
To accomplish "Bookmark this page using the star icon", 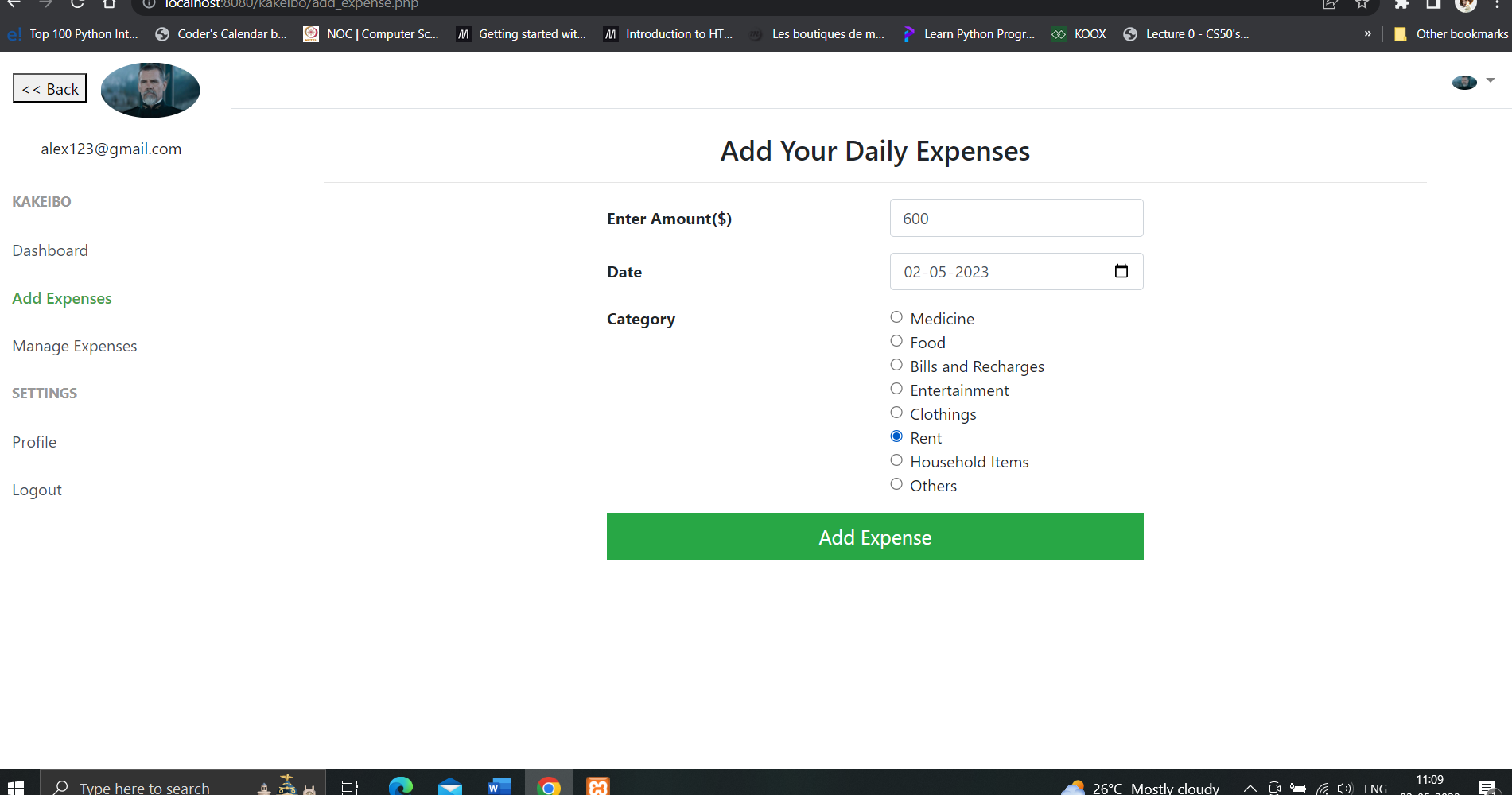I will coord(1362,5).
